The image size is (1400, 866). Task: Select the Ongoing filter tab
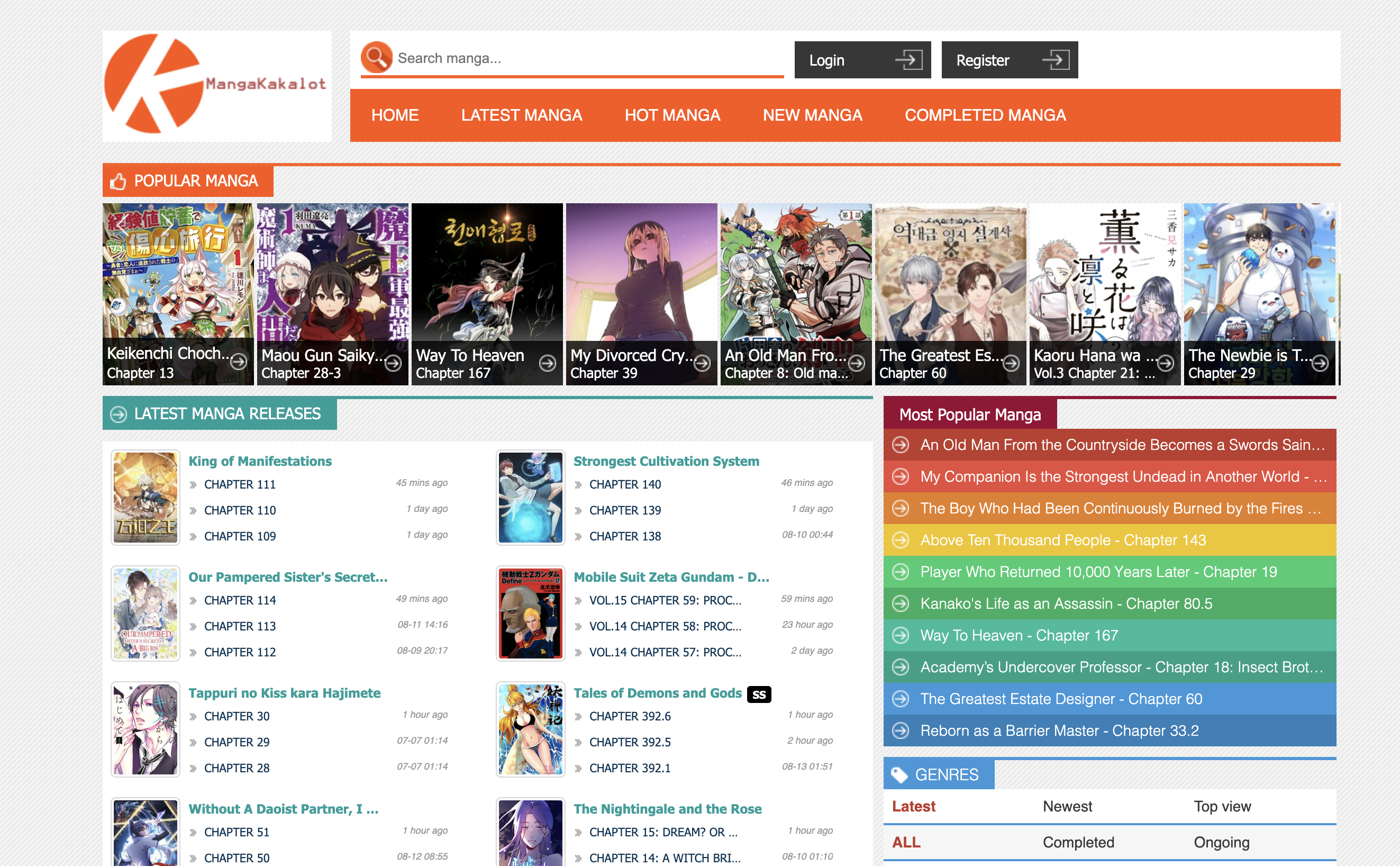coord(1221,842)
